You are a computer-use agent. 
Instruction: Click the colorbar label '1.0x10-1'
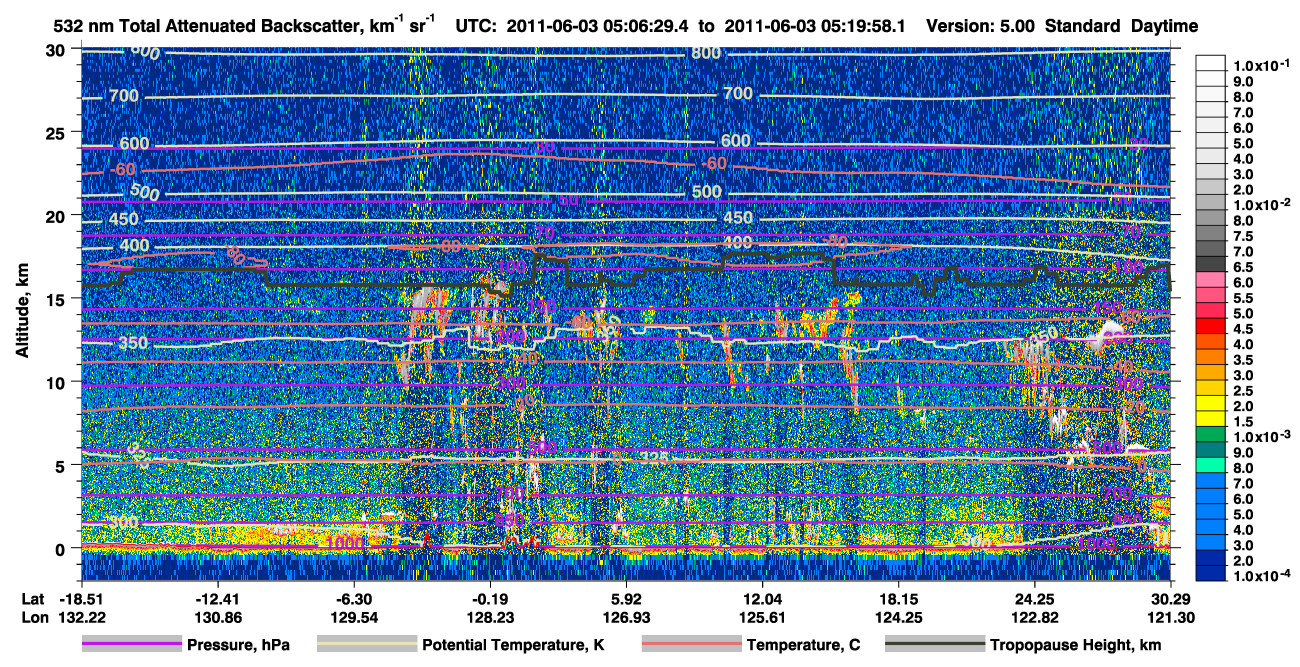click(1262, 65)
